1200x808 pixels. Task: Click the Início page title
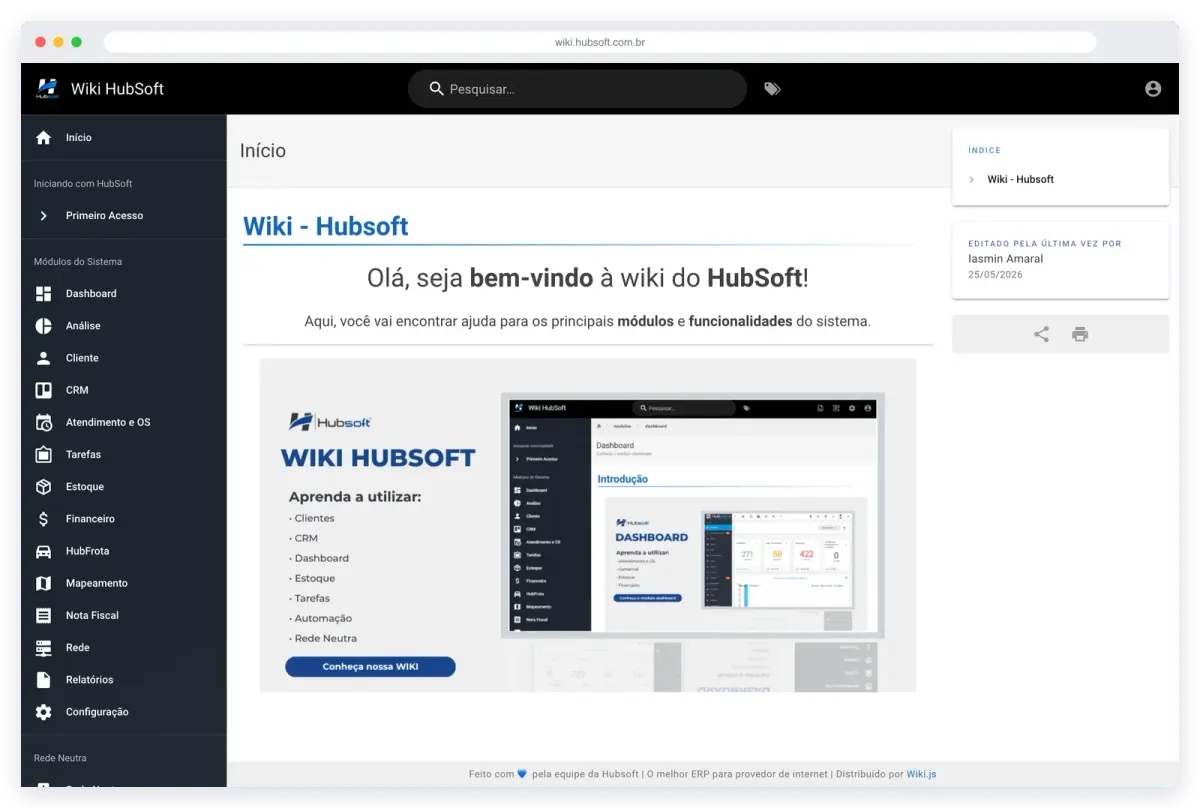pos(263,151)
